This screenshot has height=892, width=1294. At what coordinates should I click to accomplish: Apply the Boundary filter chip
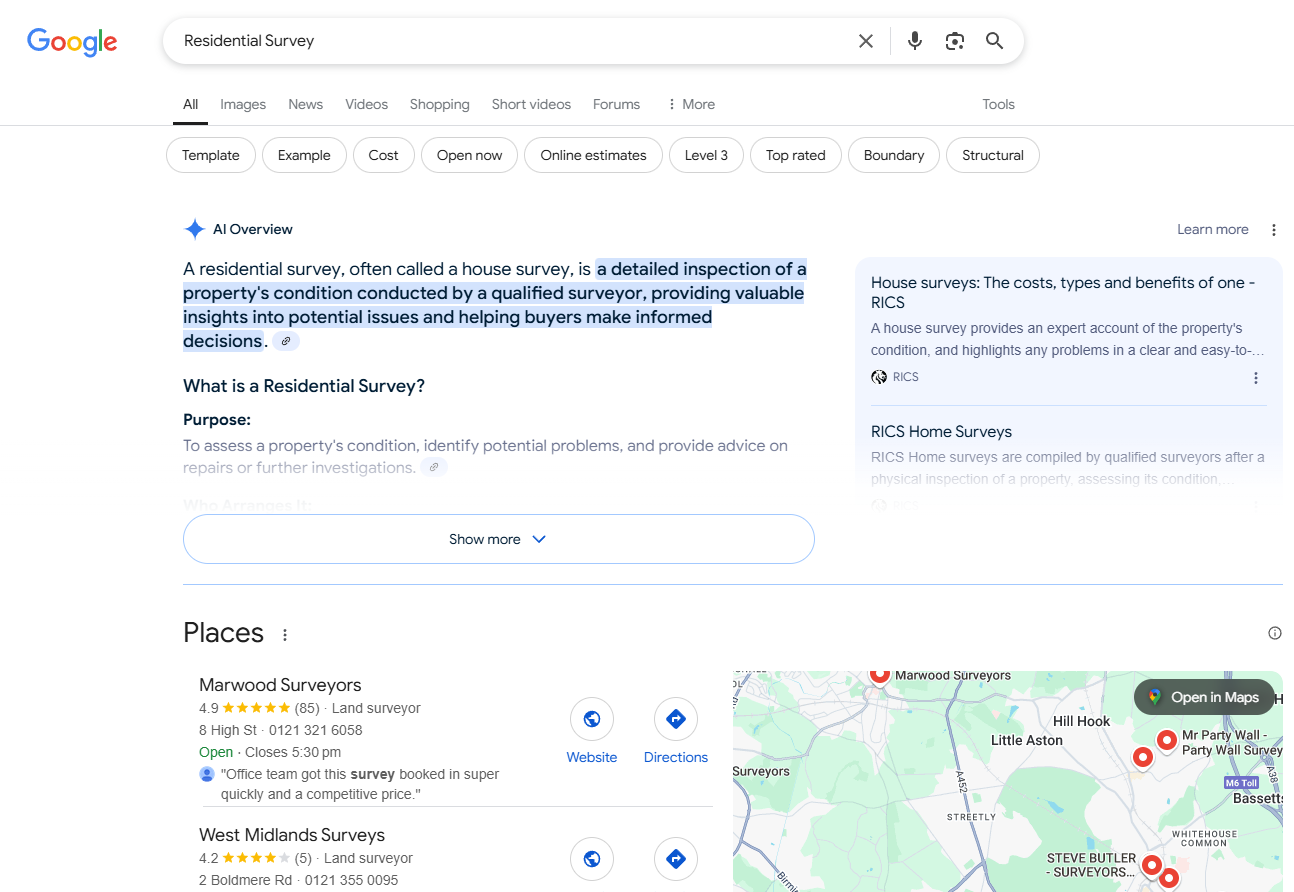[894, 155]
